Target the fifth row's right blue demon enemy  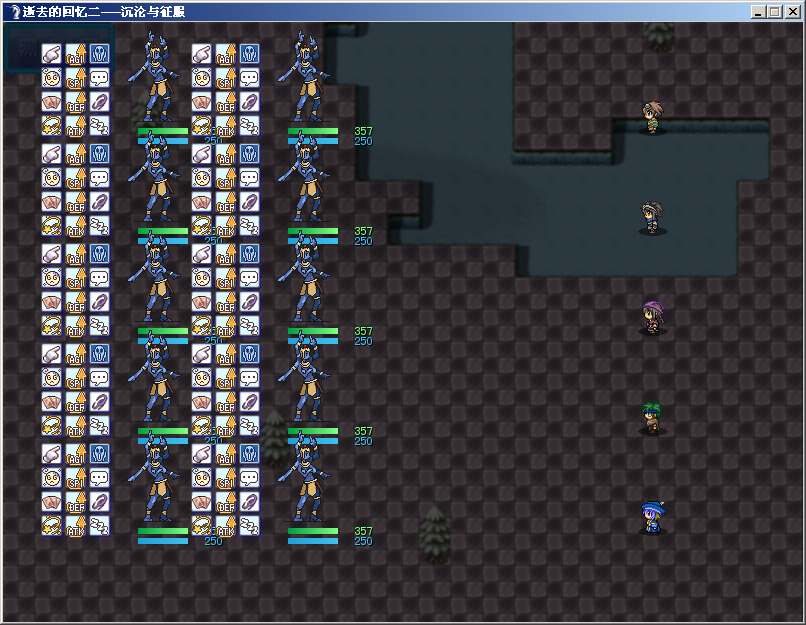click(304, 477)
